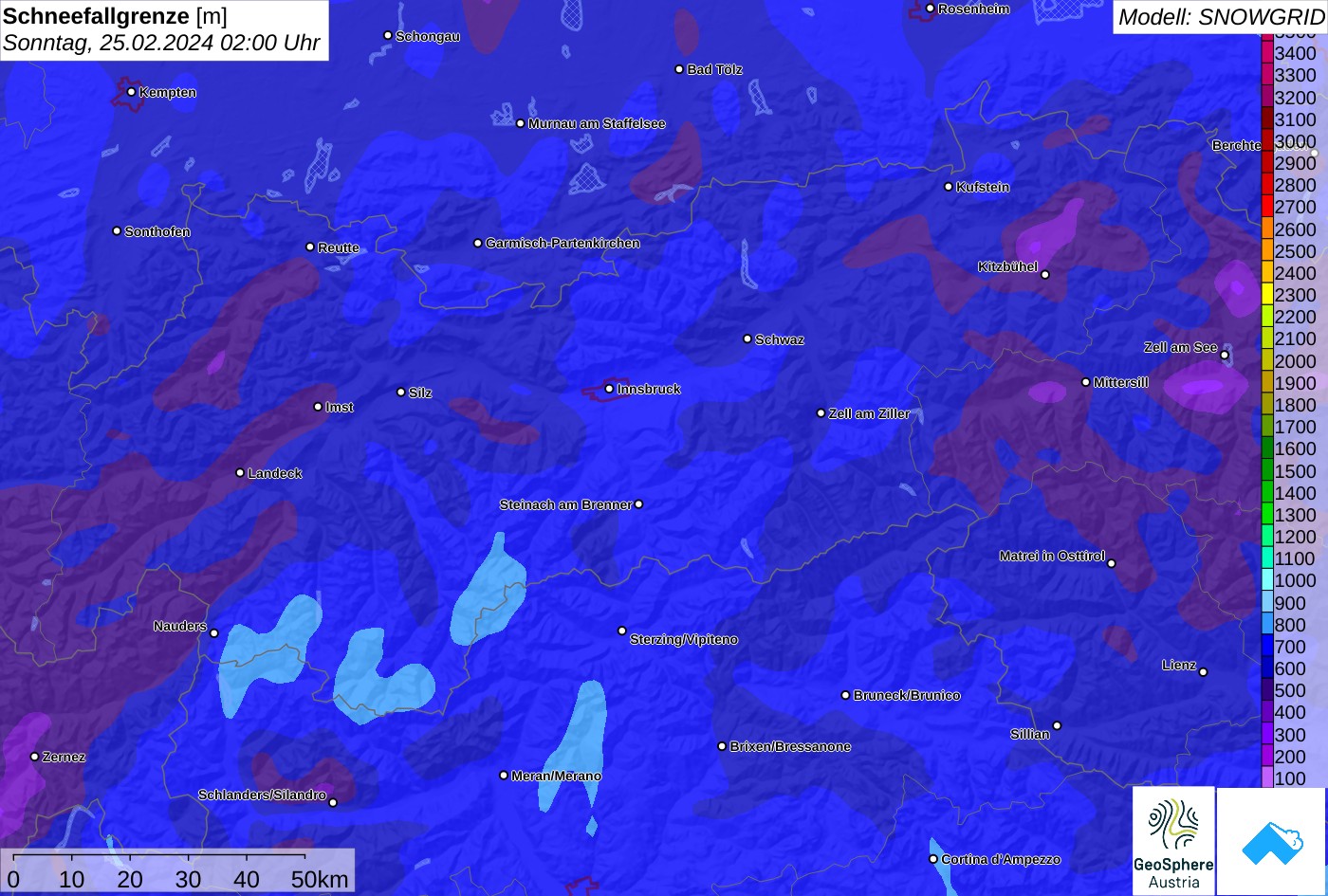Click the Zell am See marker dot
The width and height of the screenshot is (1328, 896).
coord(1224,356)
